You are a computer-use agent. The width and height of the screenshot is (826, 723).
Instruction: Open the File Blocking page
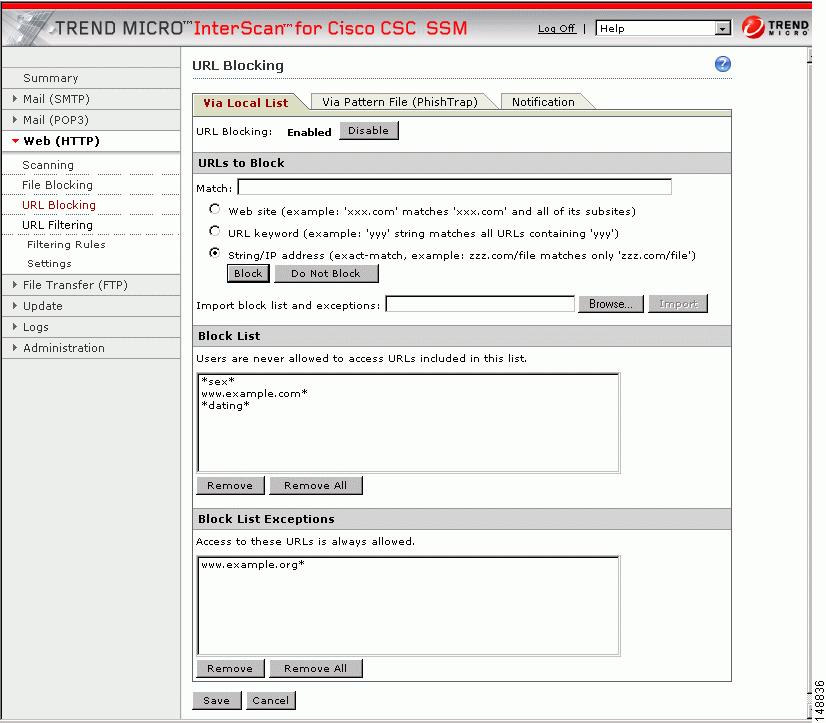pyautogui.click(x=57, y=185)
